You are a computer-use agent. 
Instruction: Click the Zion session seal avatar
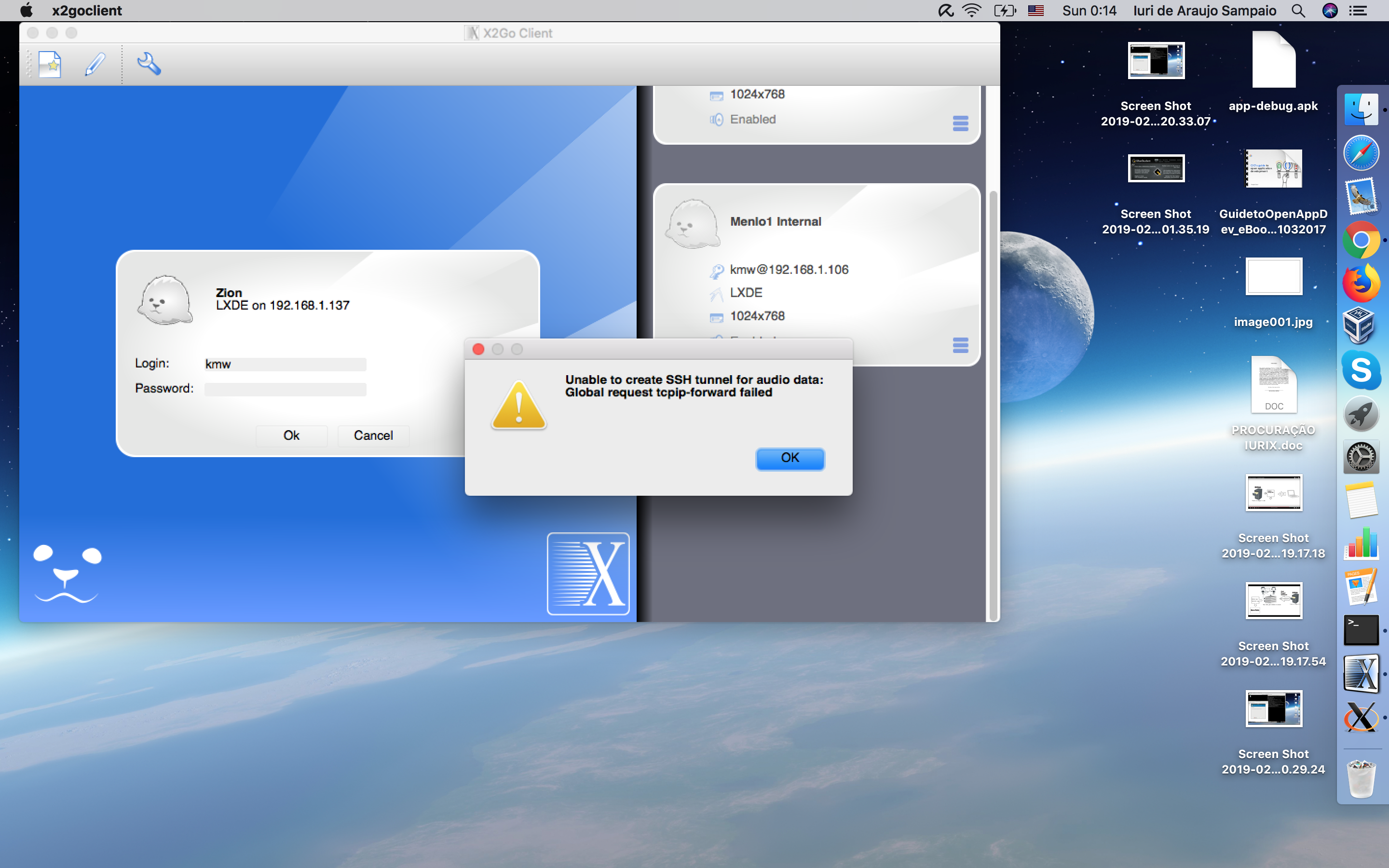165,299
